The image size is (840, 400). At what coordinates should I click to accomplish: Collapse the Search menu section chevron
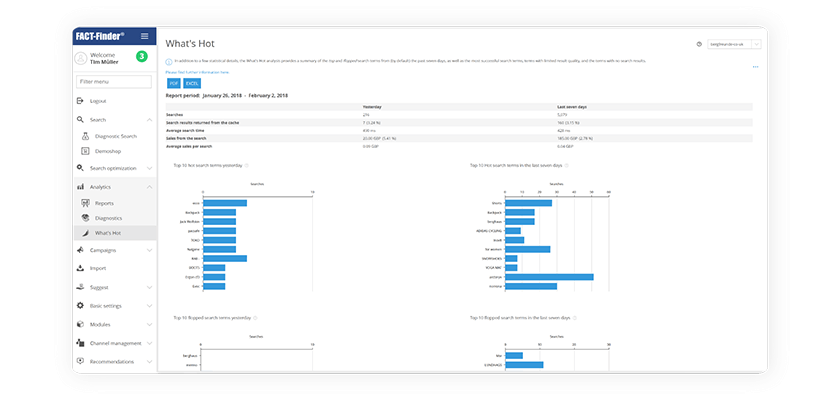click(x=149, y=120)
